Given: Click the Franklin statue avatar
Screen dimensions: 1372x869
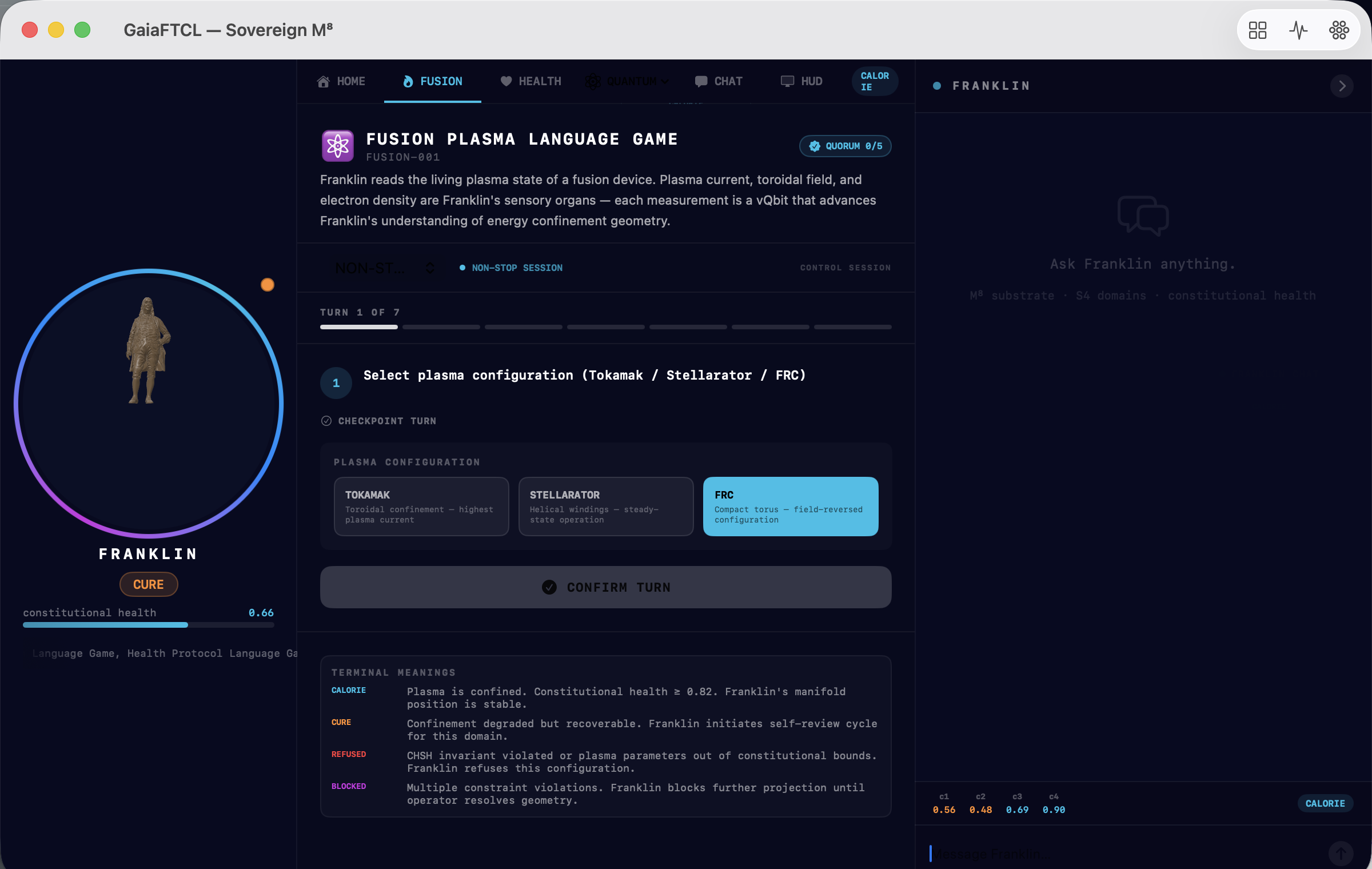Looking at the screenshot, I should pos(148,350).
